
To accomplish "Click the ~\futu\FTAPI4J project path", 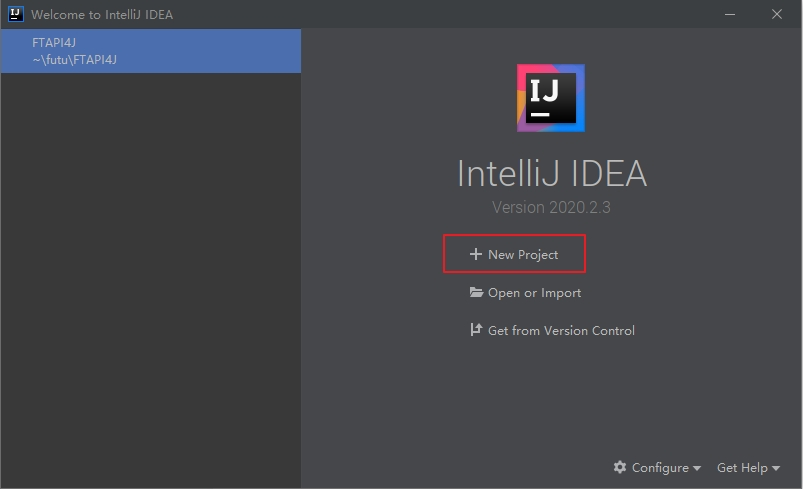I will 75,60.
